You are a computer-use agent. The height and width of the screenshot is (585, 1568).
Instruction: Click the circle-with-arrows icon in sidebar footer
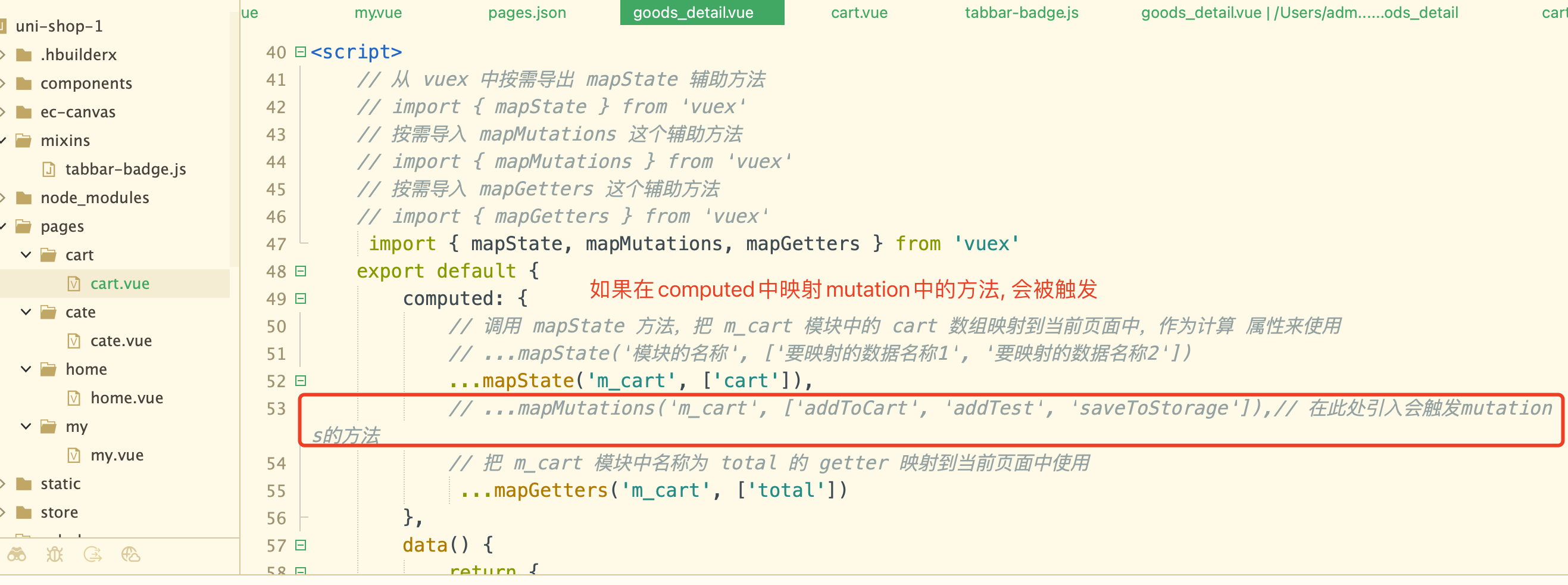pyautogui.click(x=92, y=554)
